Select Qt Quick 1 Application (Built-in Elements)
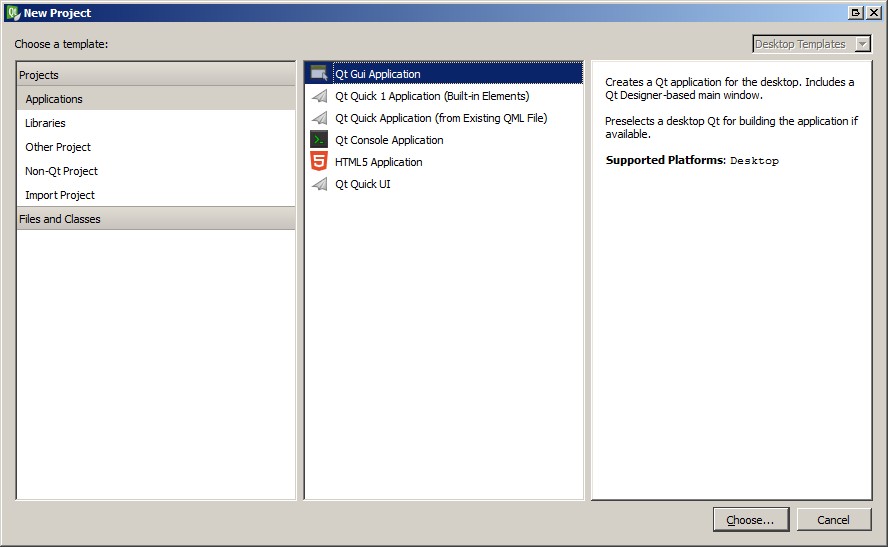Viewport: 888px width, 547px height. click(443, 96)
